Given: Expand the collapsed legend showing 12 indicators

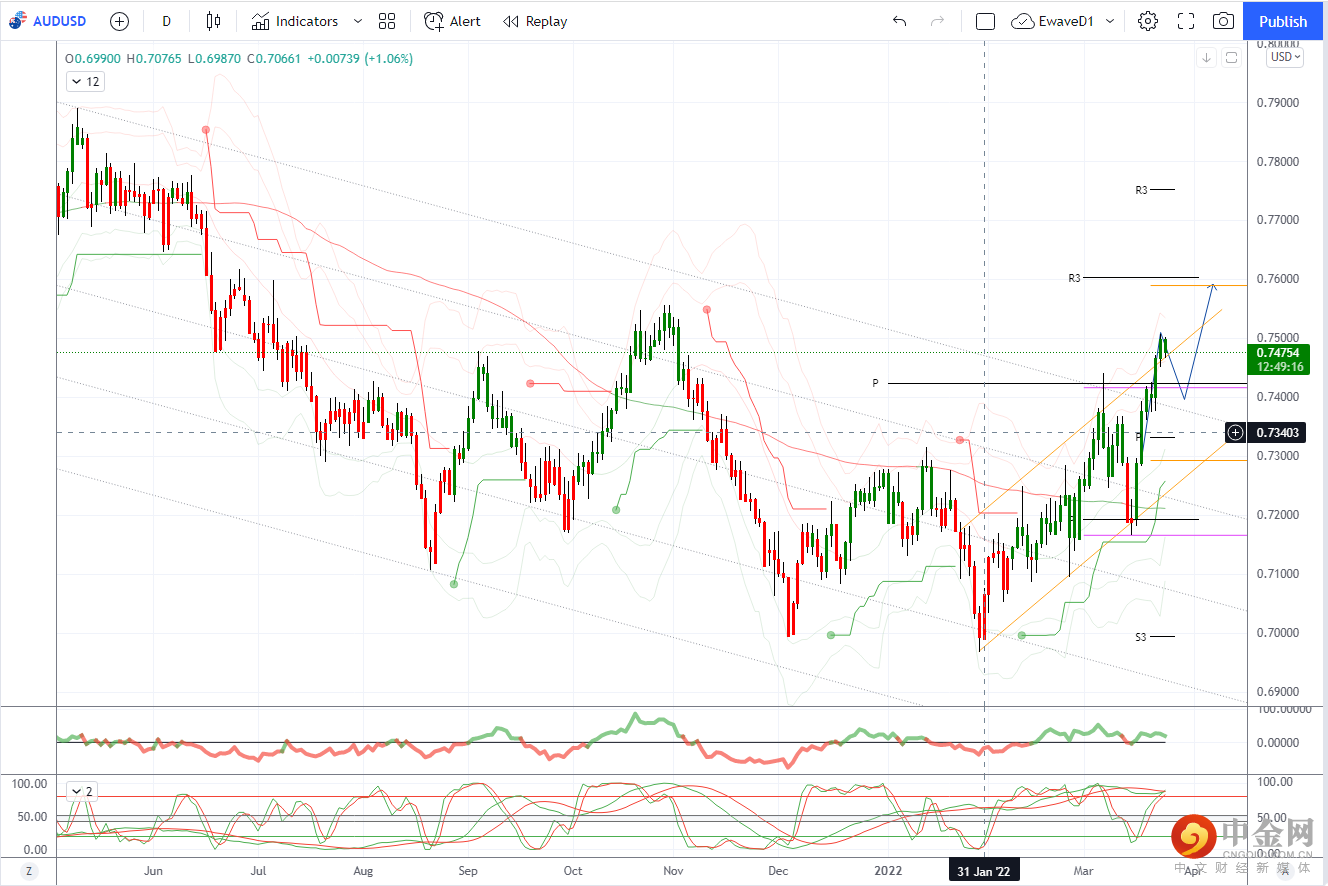Looking at the screenshot, I should tap(84, 82).
